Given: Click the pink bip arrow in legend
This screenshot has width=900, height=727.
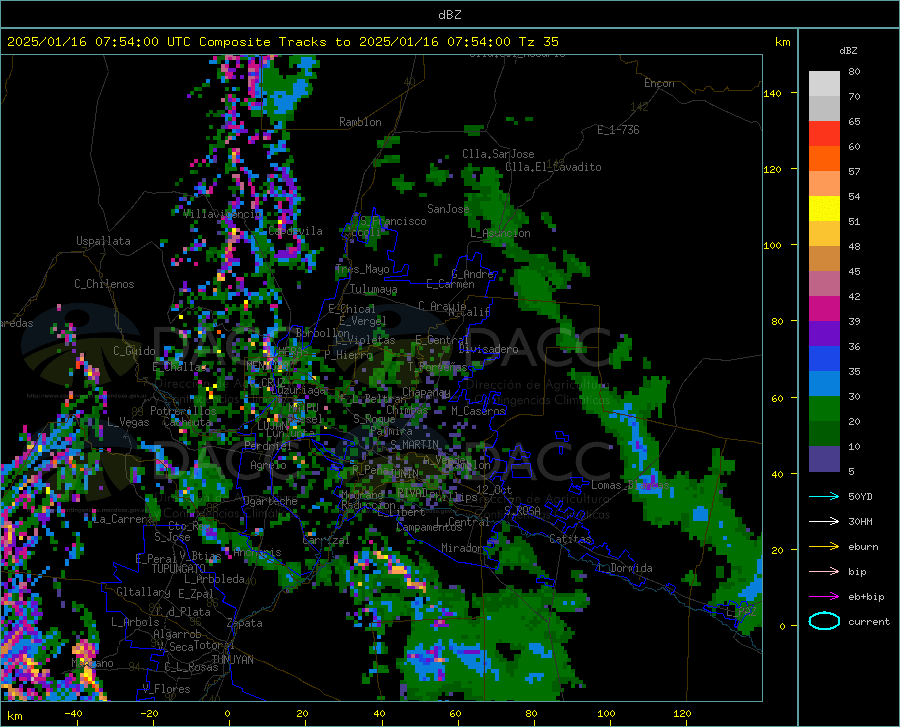Looking at the screenshot, I should coord(824,572).
